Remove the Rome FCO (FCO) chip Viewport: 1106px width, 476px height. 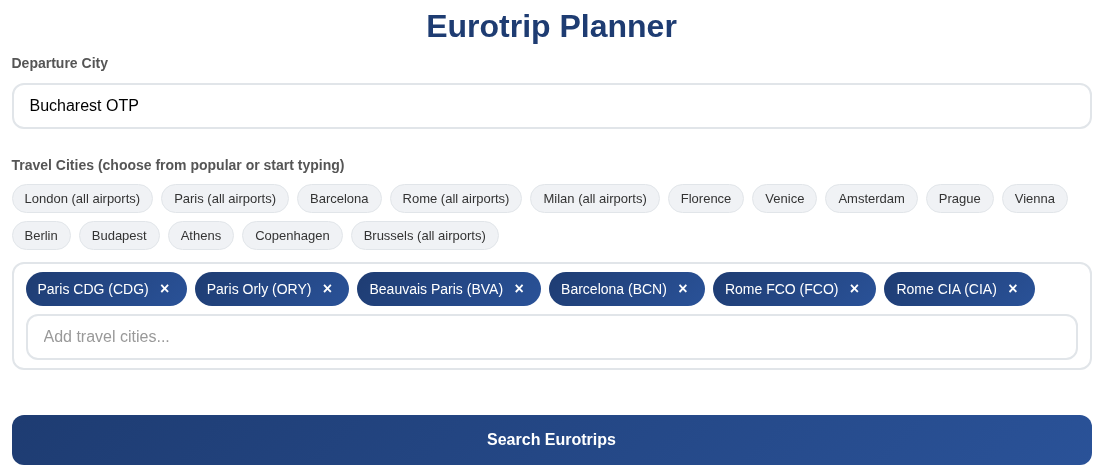[854, 289]
